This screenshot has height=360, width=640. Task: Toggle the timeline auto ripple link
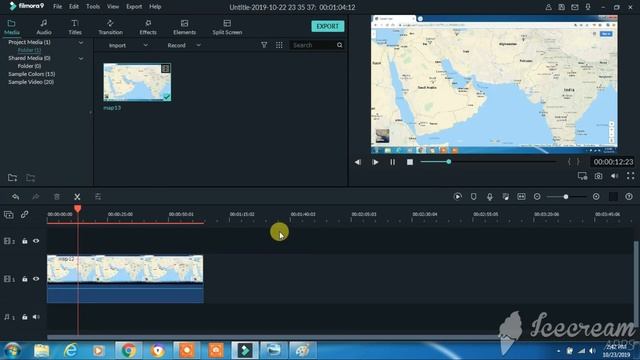coord(24,214)
